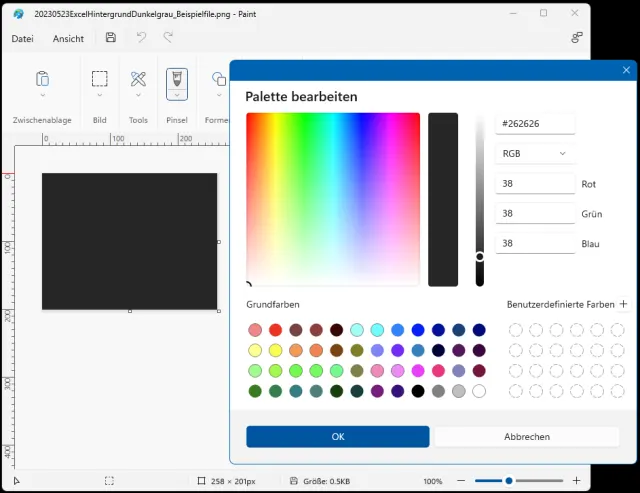Screen dimensions: 640x493
Task: Confirm the palette with OK
Action: (338, 437)
